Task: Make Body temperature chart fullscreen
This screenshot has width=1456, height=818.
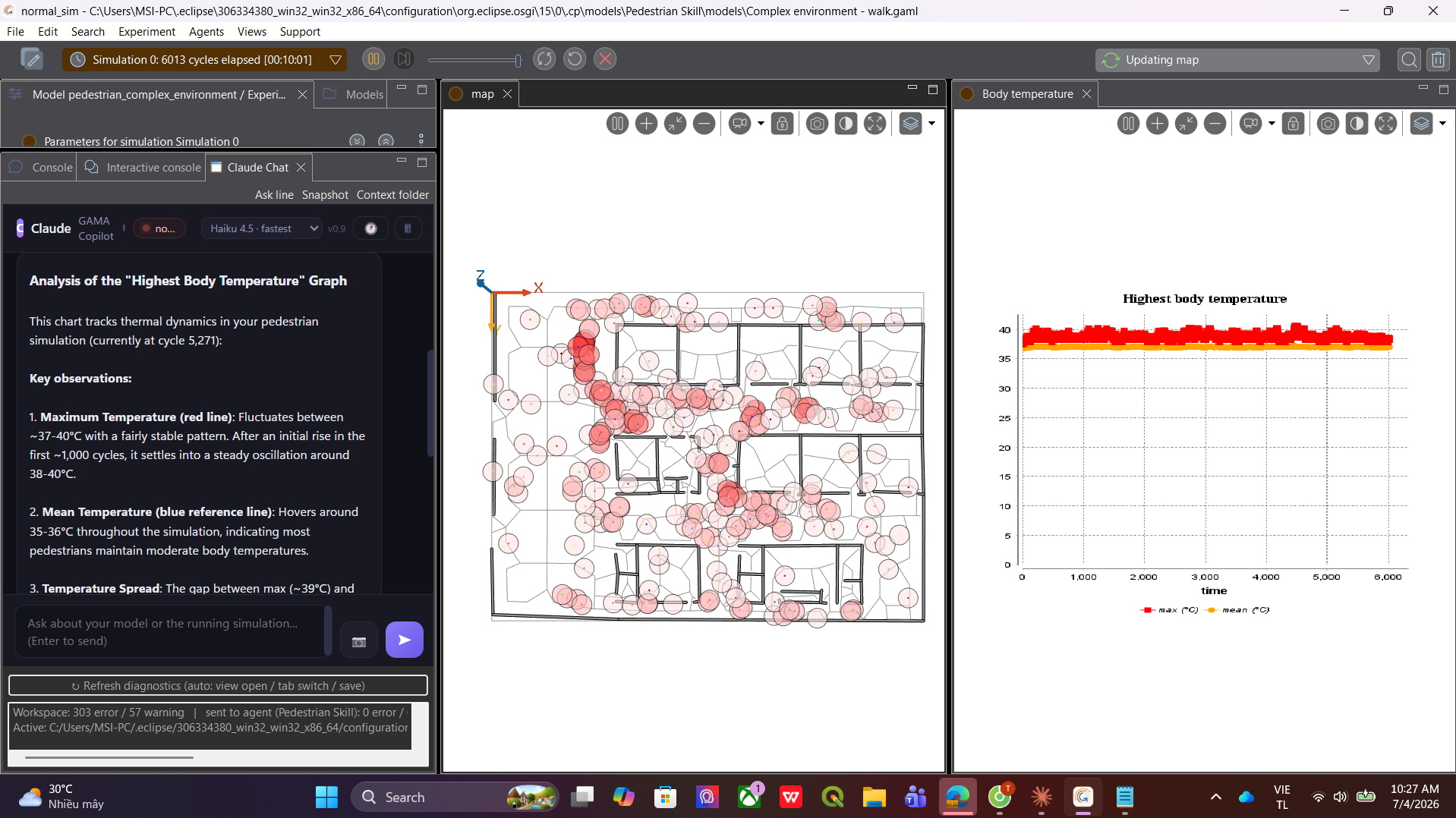Action: [x=1385, y=124]
